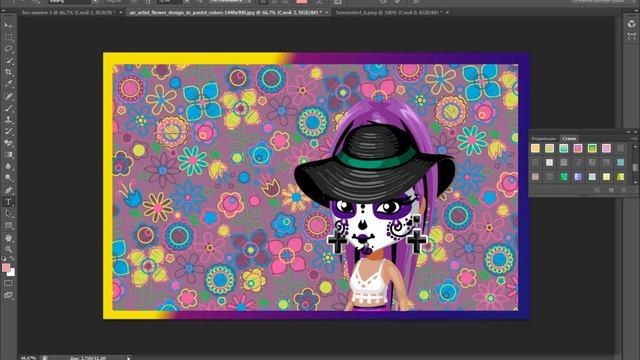The height and width of the screenshot is (360, 640).
Task: Apply the magenta-pink style in top row
Action: point(607,148)
